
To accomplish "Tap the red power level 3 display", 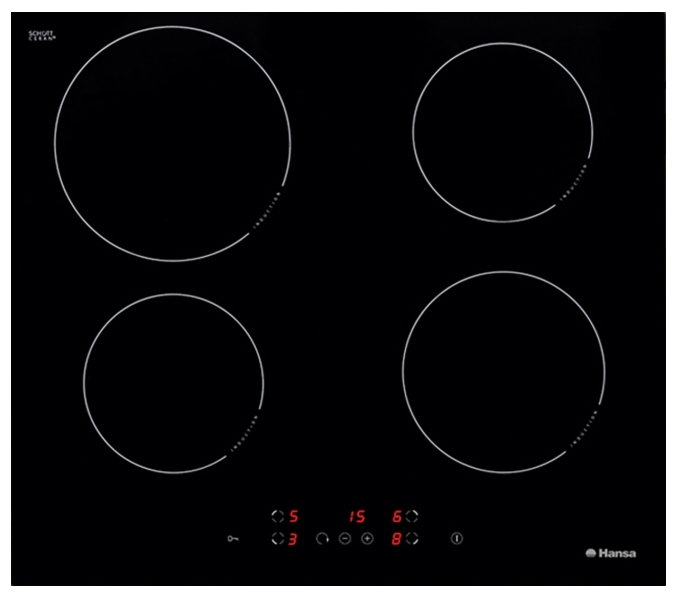I will click(294, 539).
